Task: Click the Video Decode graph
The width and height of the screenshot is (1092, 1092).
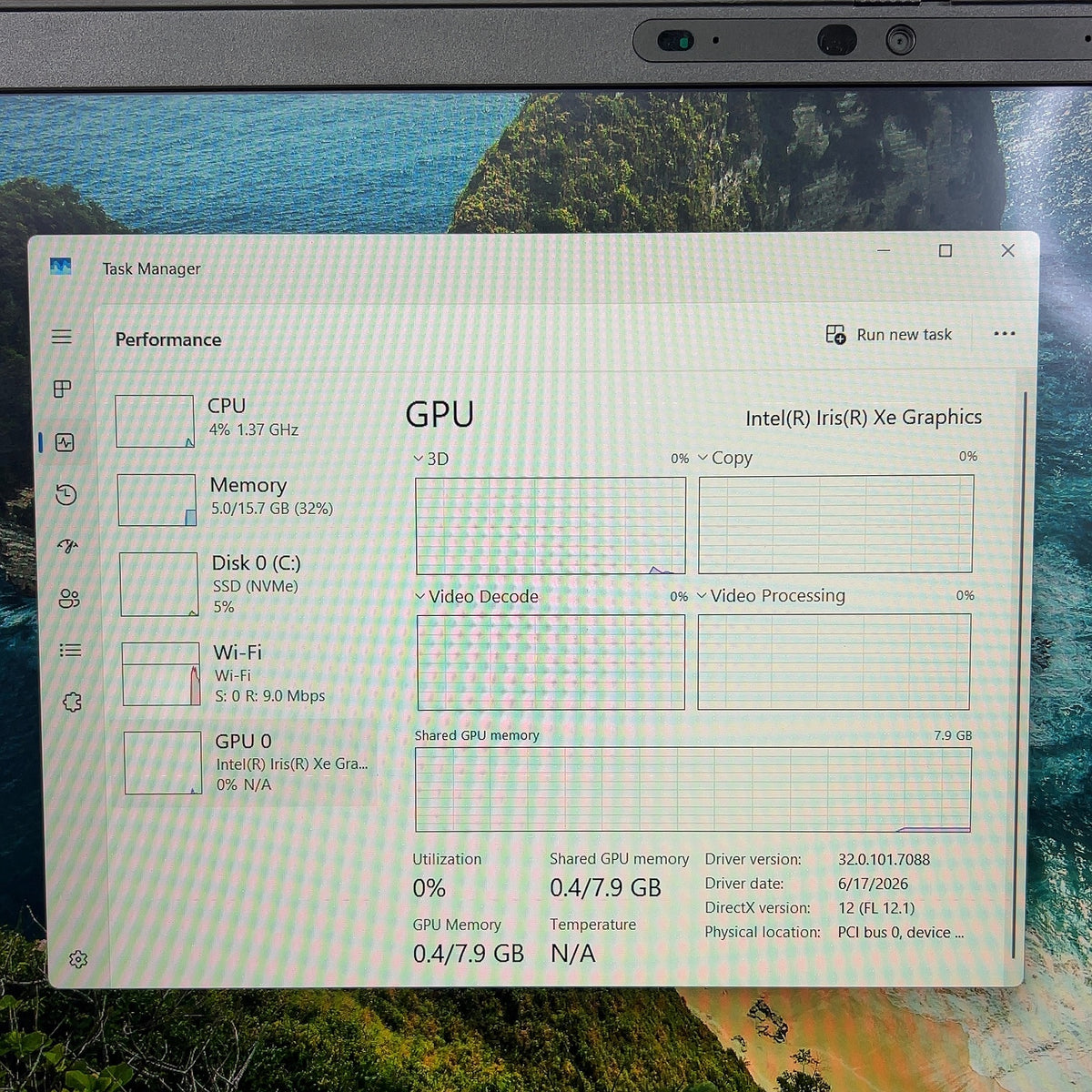Action: point(551,662)
